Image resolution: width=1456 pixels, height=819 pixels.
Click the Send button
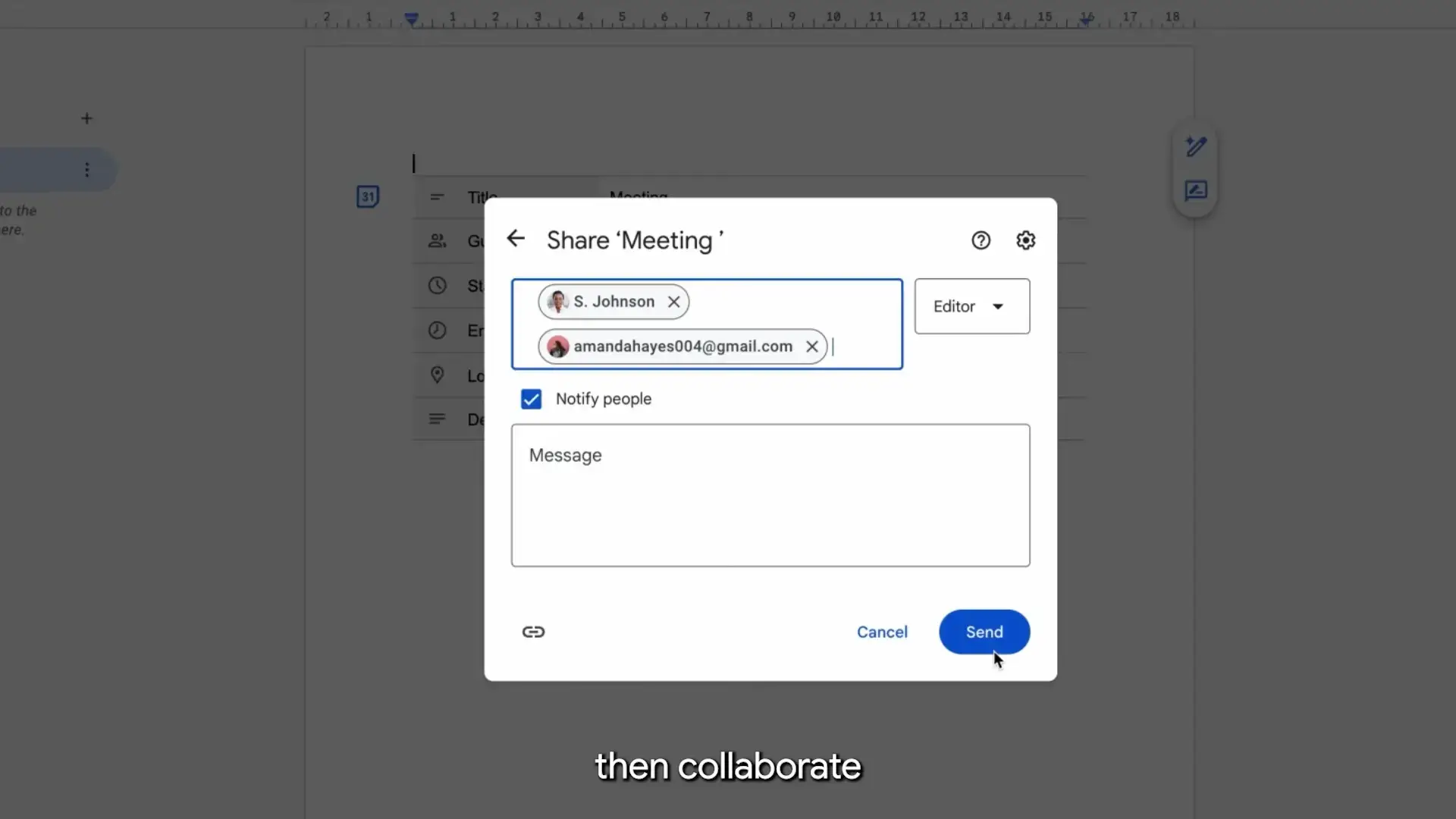point(984,632)
